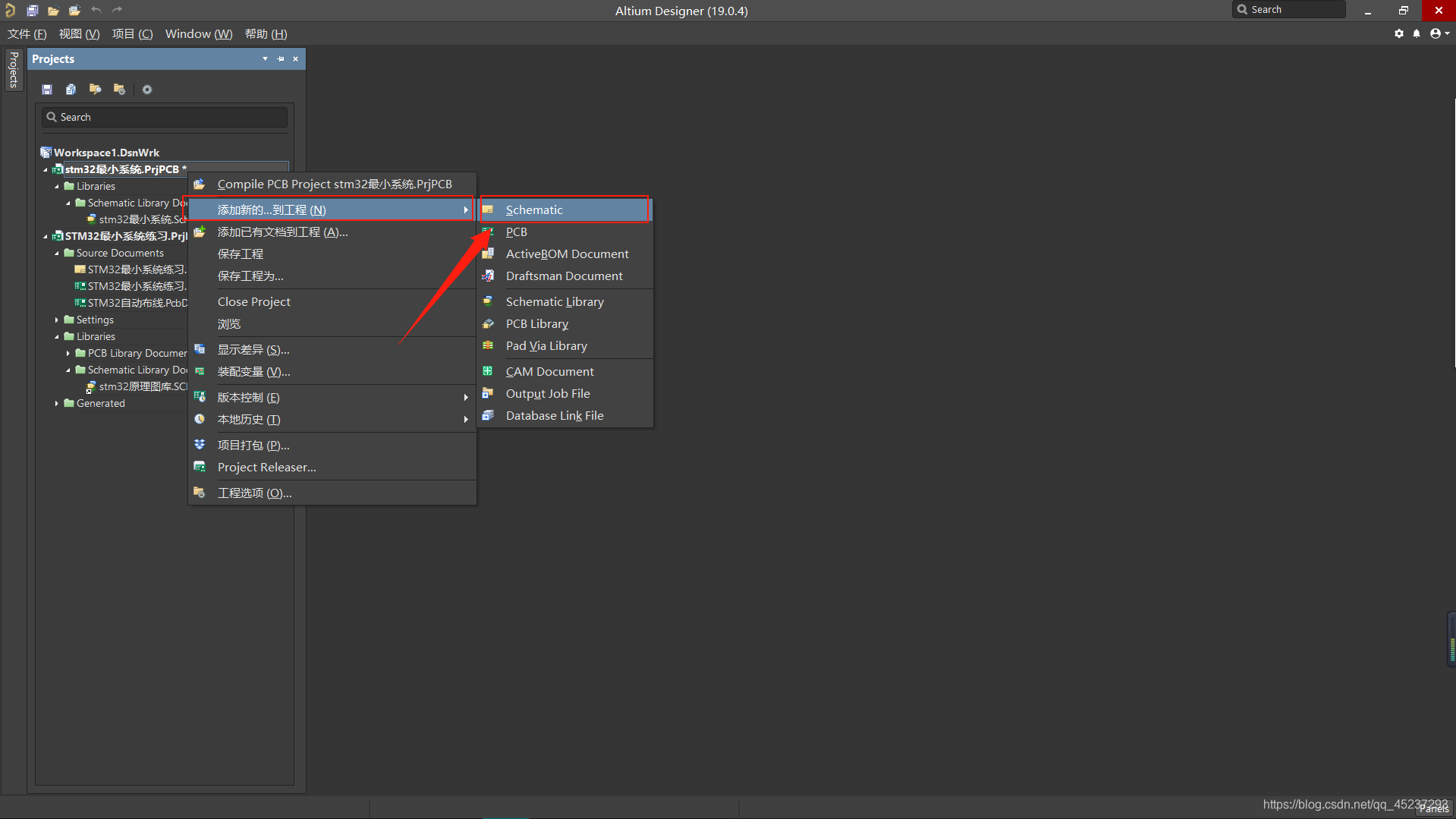
Task: Click the Projects panel Search field
Action: [x=165, y=118]
